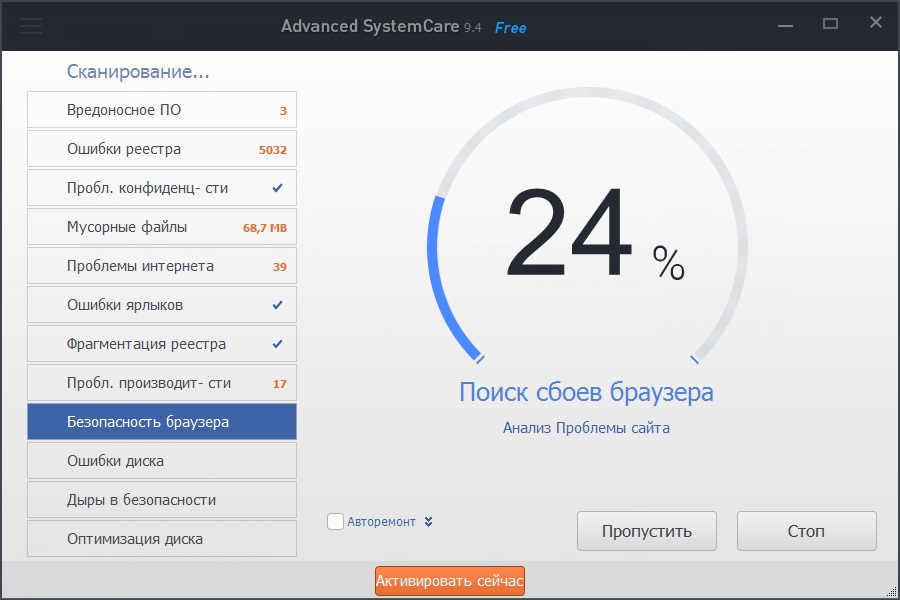The image size is (900, 600).
Task: Click the Поиск сбоев браузера status text
Action: (586, 392)
